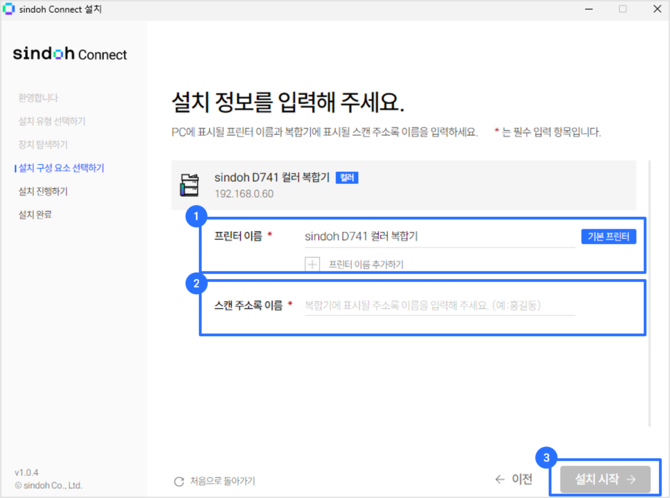The image size is (670, 498).
Task: Select 설치 구성 요소 선택하기 step in sidebar
Action: (61, 168)
